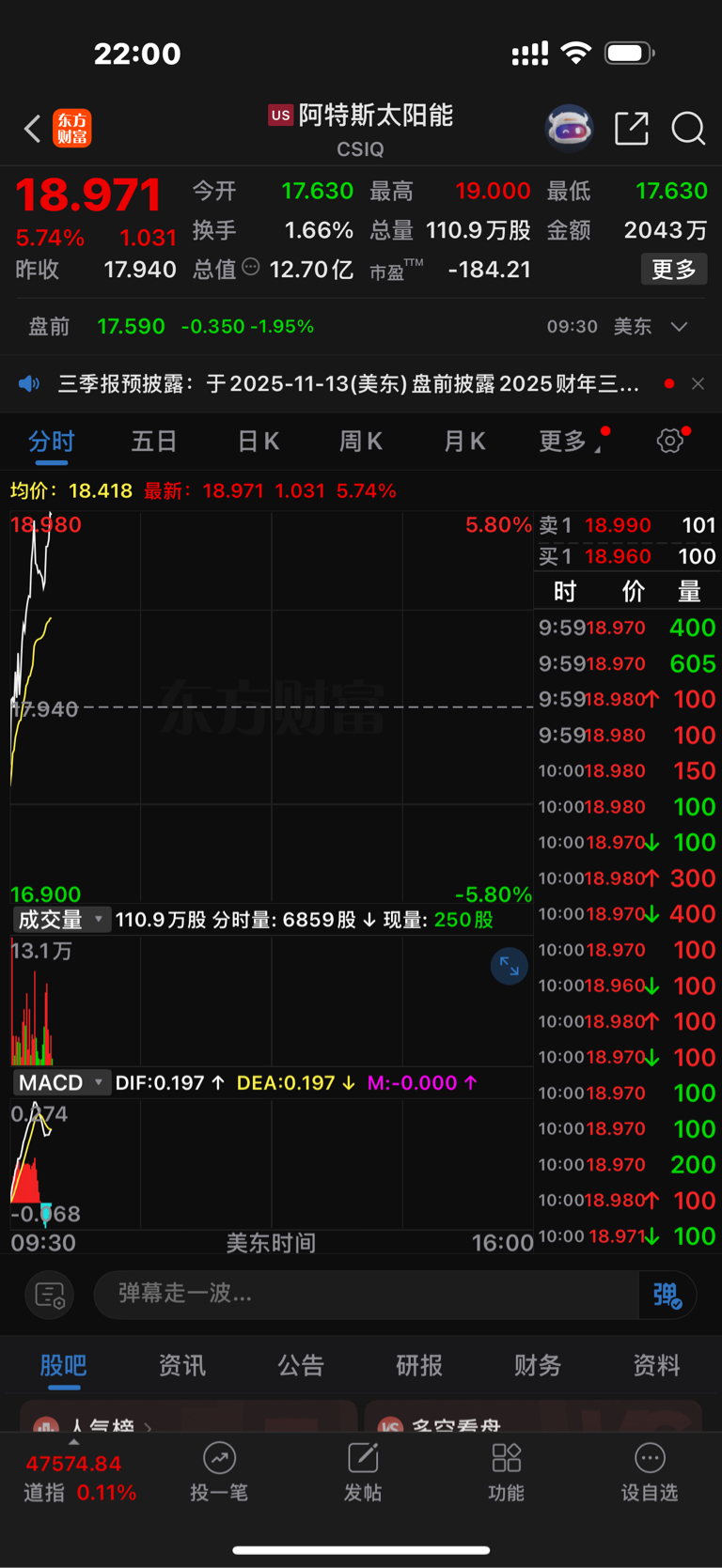The width and height of the screenshot is (722, 1568).
Task: Tap the 卖1 18.990 order row
Action: tap(627, 525)
